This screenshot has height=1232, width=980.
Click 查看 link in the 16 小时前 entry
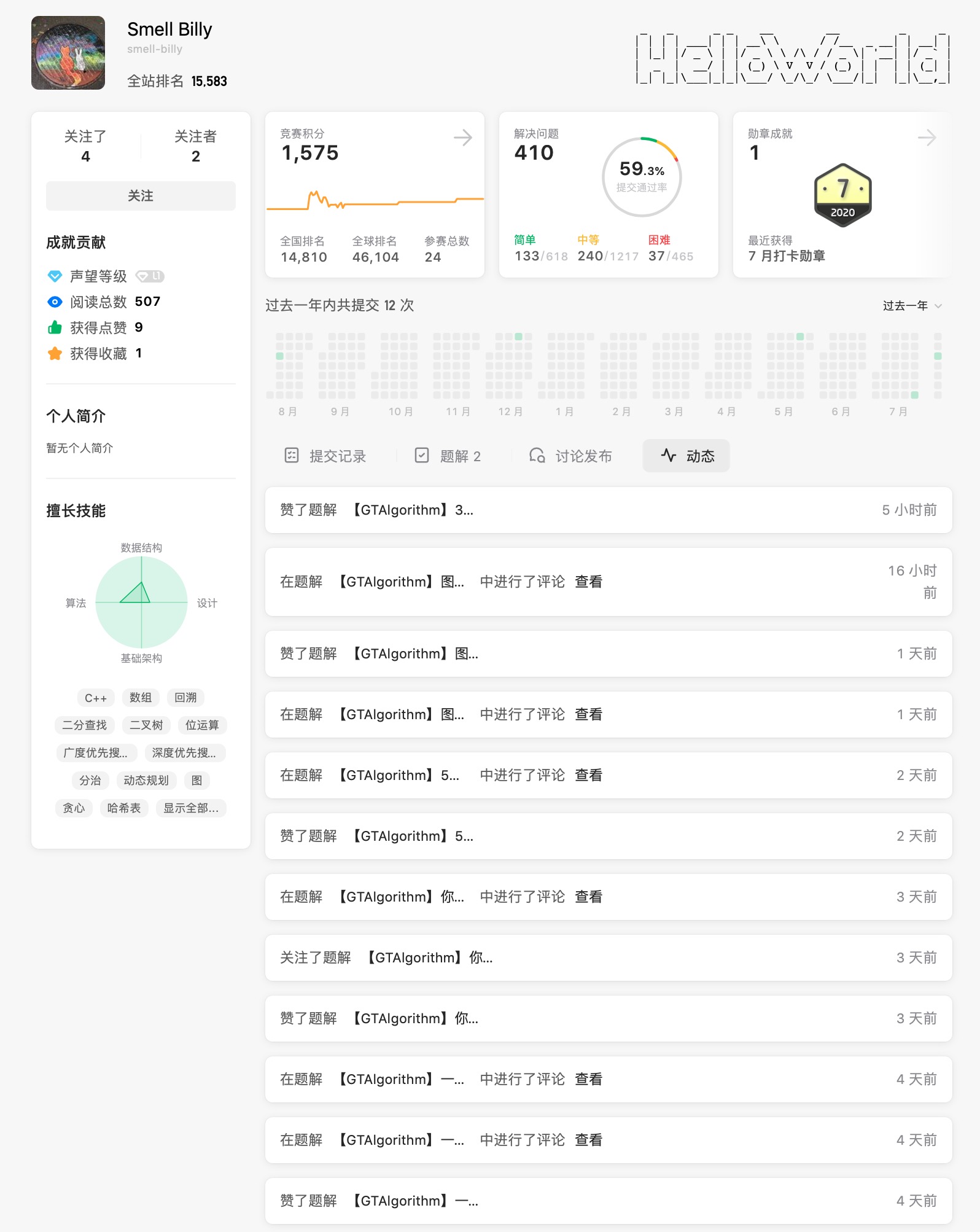[x=588, y=582]
